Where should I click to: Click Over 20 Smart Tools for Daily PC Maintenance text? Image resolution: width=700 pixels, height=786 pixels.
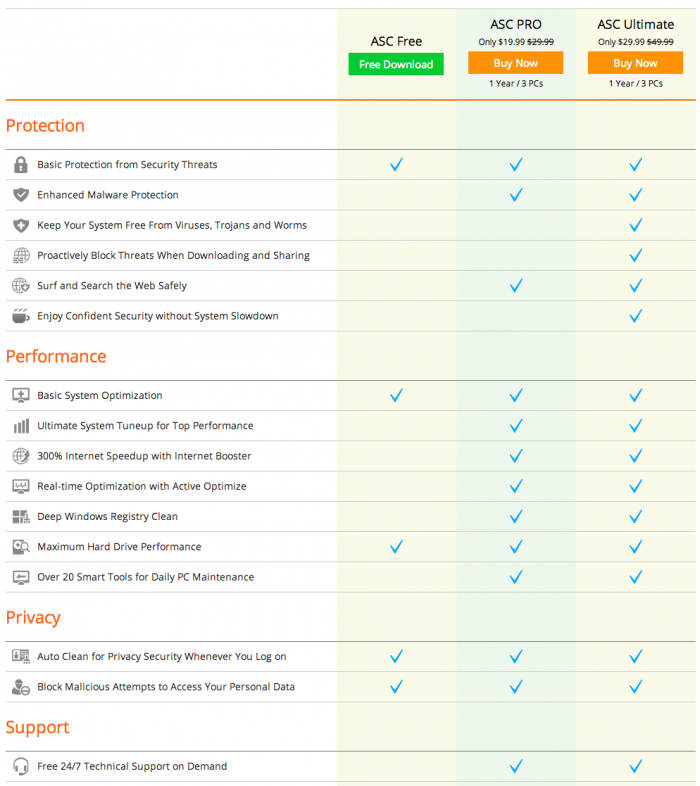(145, 577)
